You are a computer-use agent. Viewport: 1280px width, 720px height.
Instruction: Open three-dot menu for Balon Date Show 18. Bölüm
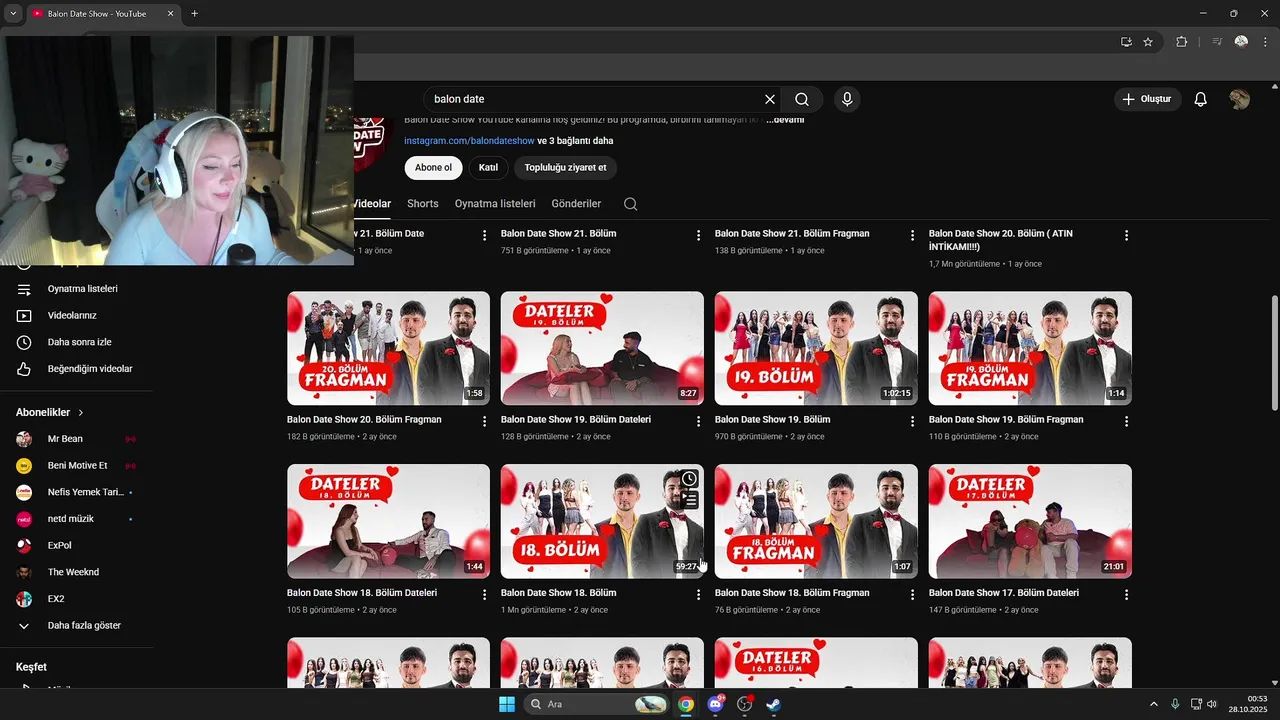pyautogui.click(x=698, y=594)
